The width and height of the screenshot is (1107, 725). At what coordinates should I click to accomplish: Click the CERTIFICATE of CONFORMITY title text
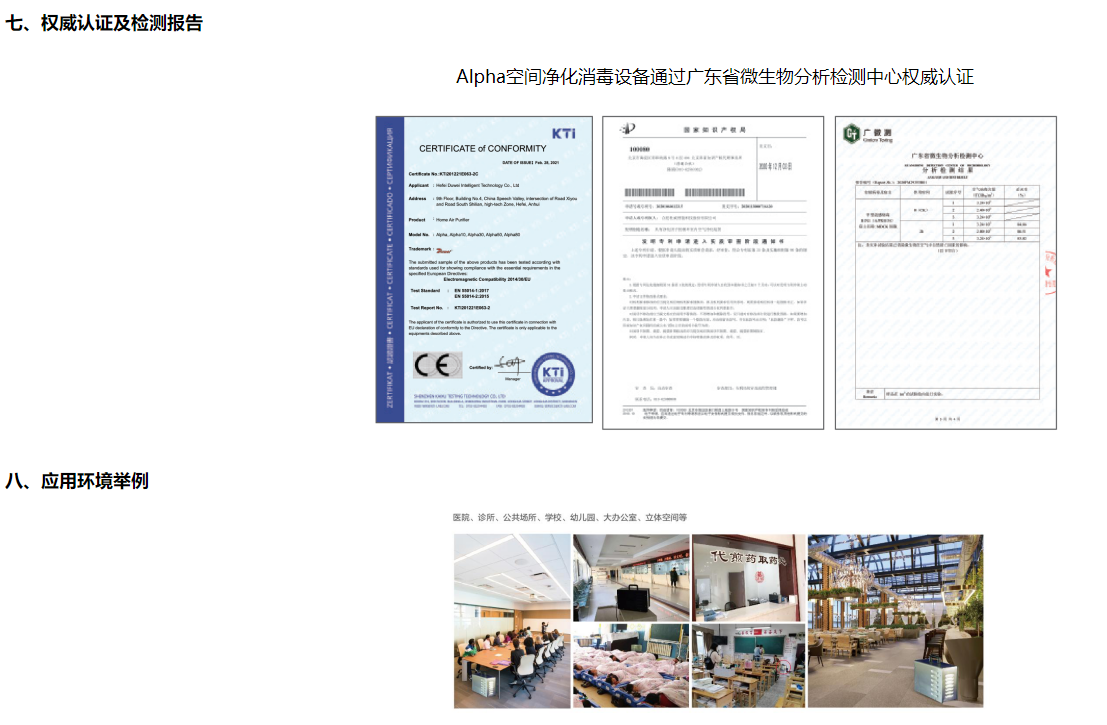pyautogui.click(x=482, y=149)
